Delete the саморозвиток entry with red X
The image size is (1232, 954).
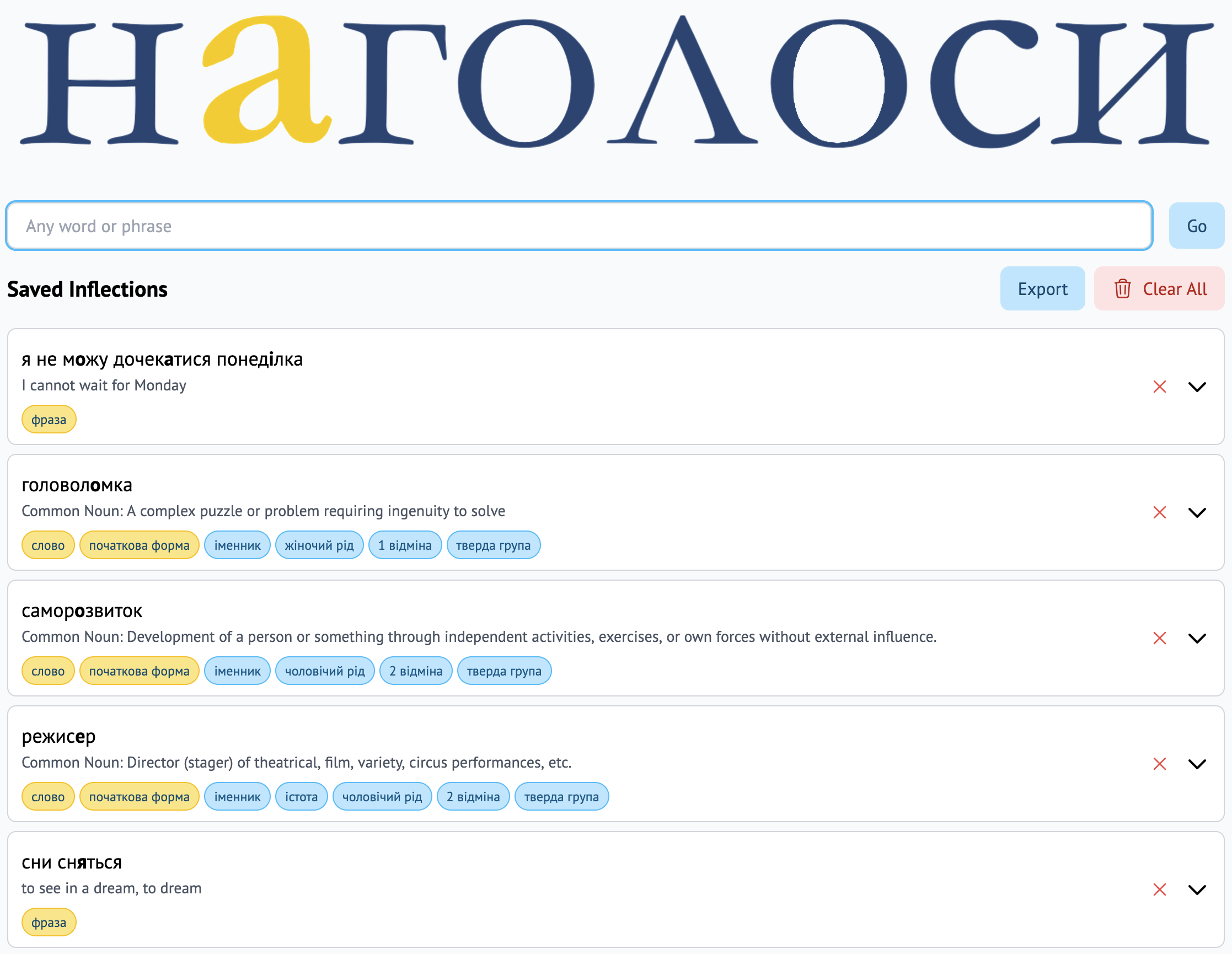[x=1159, y=638]
